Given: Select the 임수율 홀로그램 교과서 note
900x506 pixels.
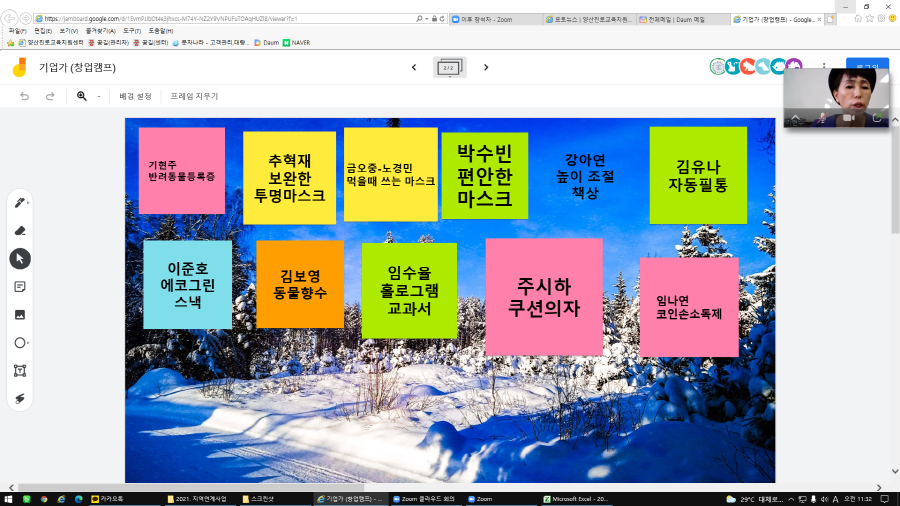Looking at the screenshot, I should [409, 291].
